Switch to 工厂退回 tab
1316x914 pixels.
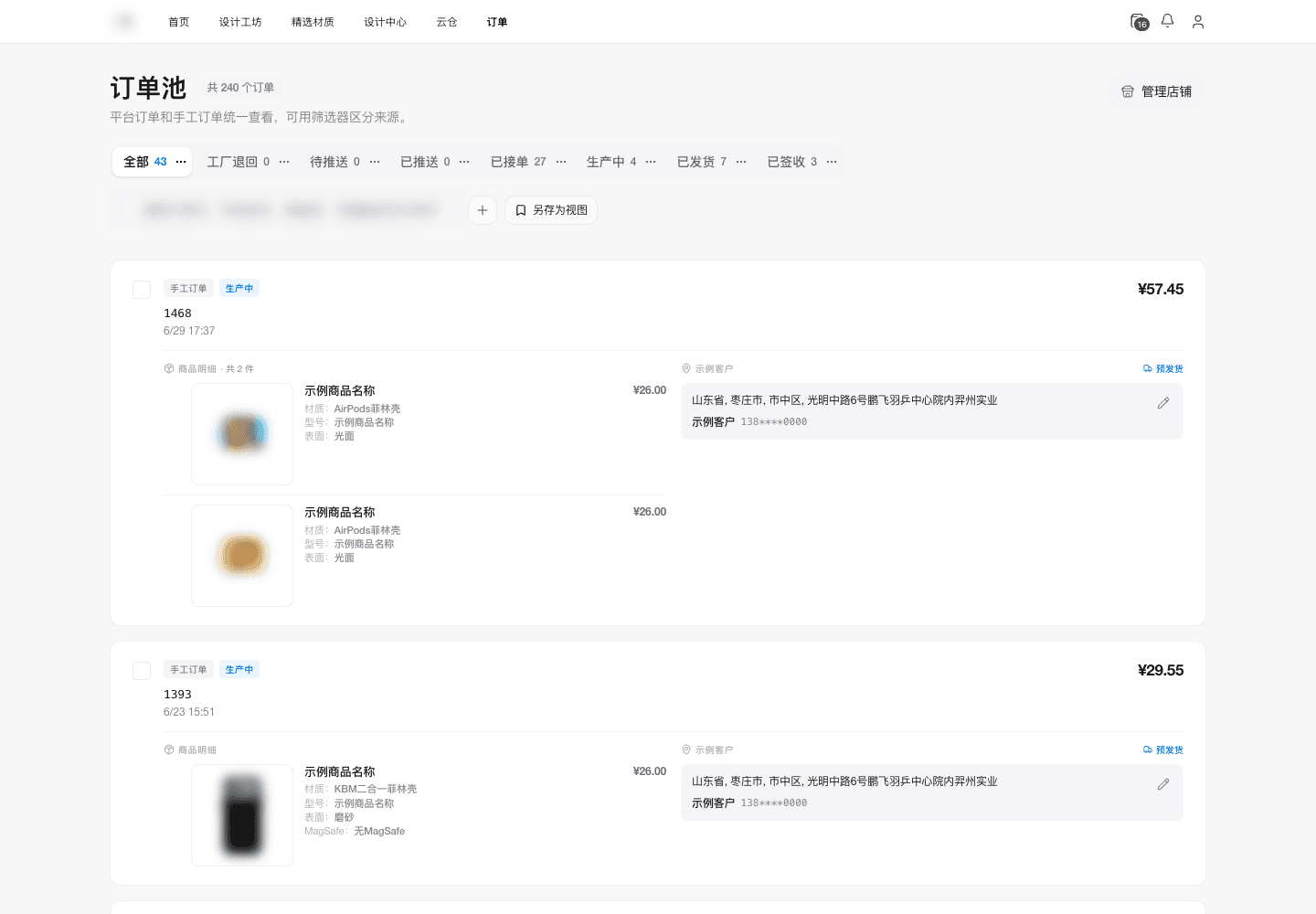point(238,162)
